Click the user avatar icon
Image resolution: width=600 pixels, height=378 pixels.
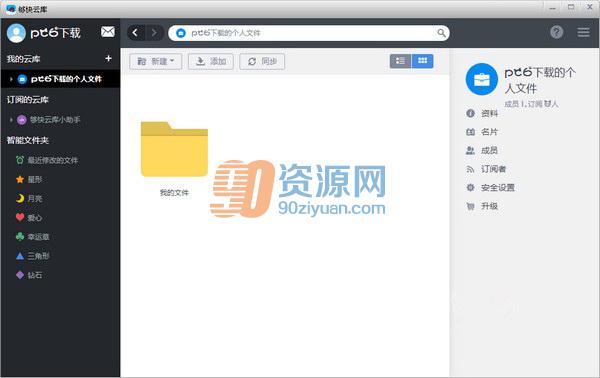(16, 33)
